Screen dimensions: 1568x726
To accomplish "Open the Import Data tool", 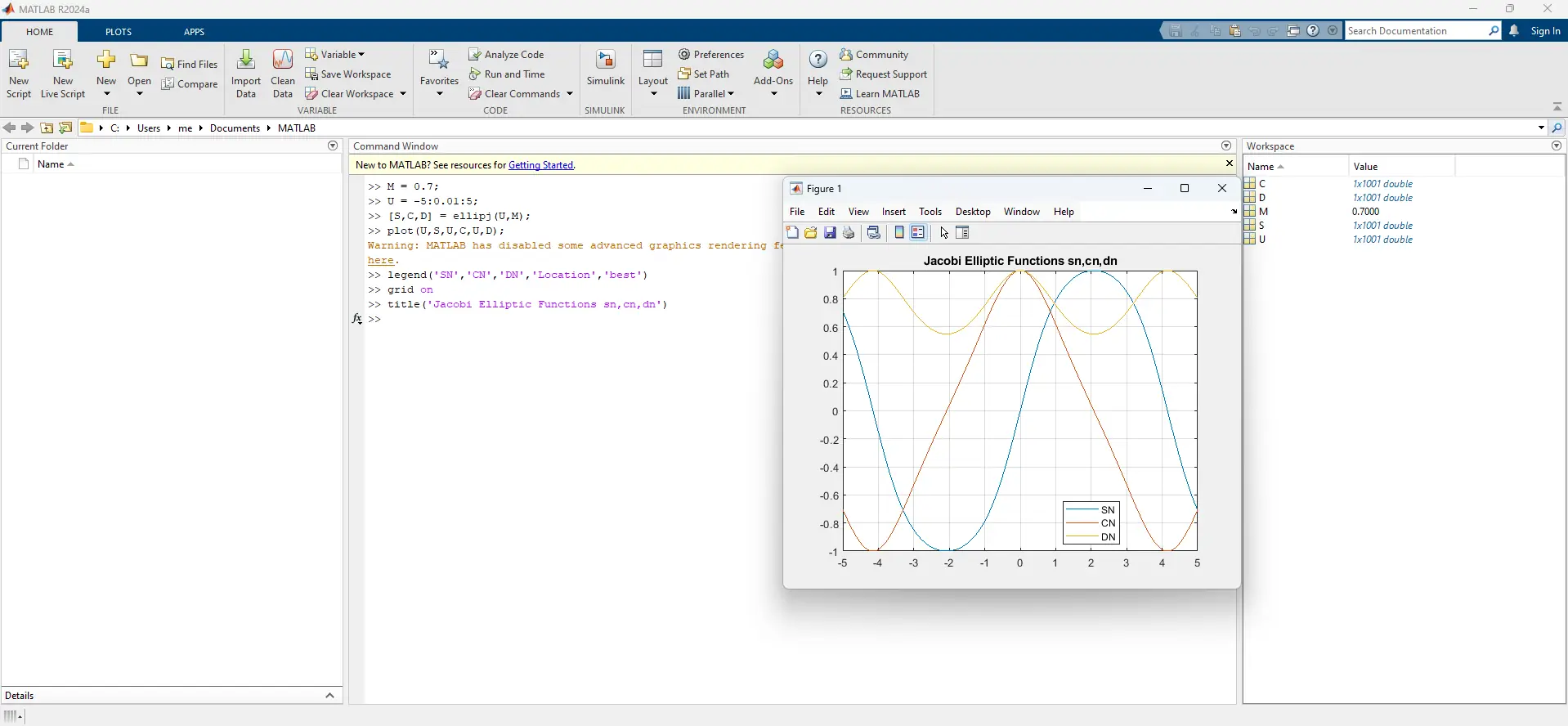I will point(245,61).
